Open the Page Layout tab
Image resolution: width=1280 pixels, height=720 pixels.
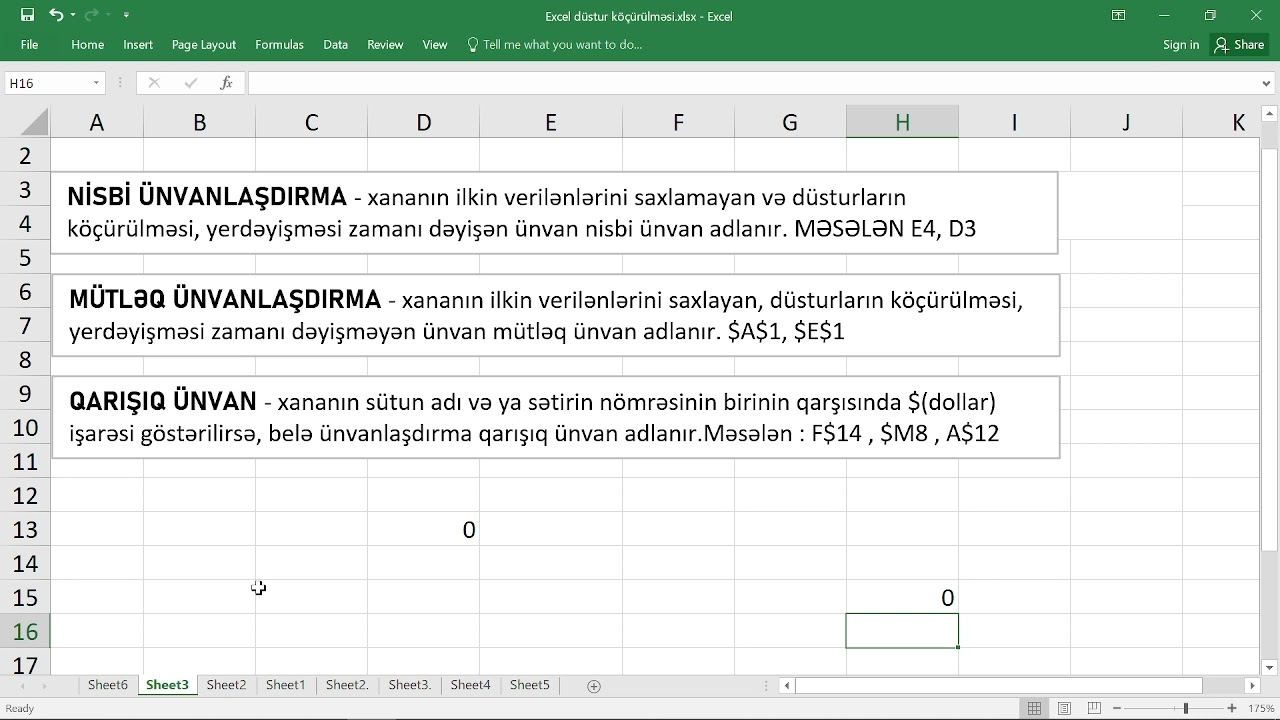click(x=204, y=45)
